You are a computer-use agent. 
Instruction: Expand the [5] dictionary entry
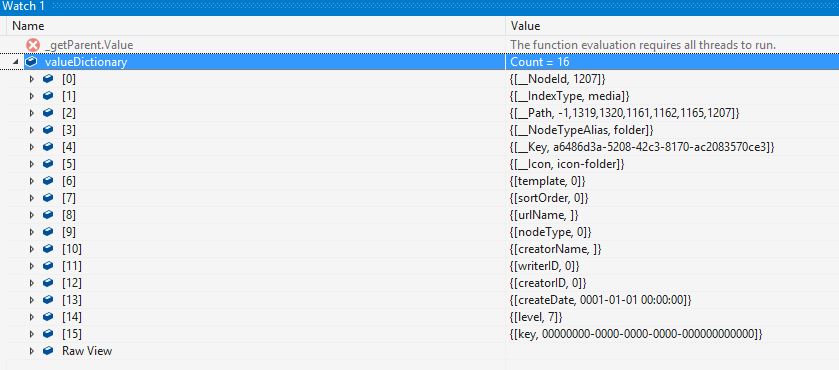pos(32,164)
